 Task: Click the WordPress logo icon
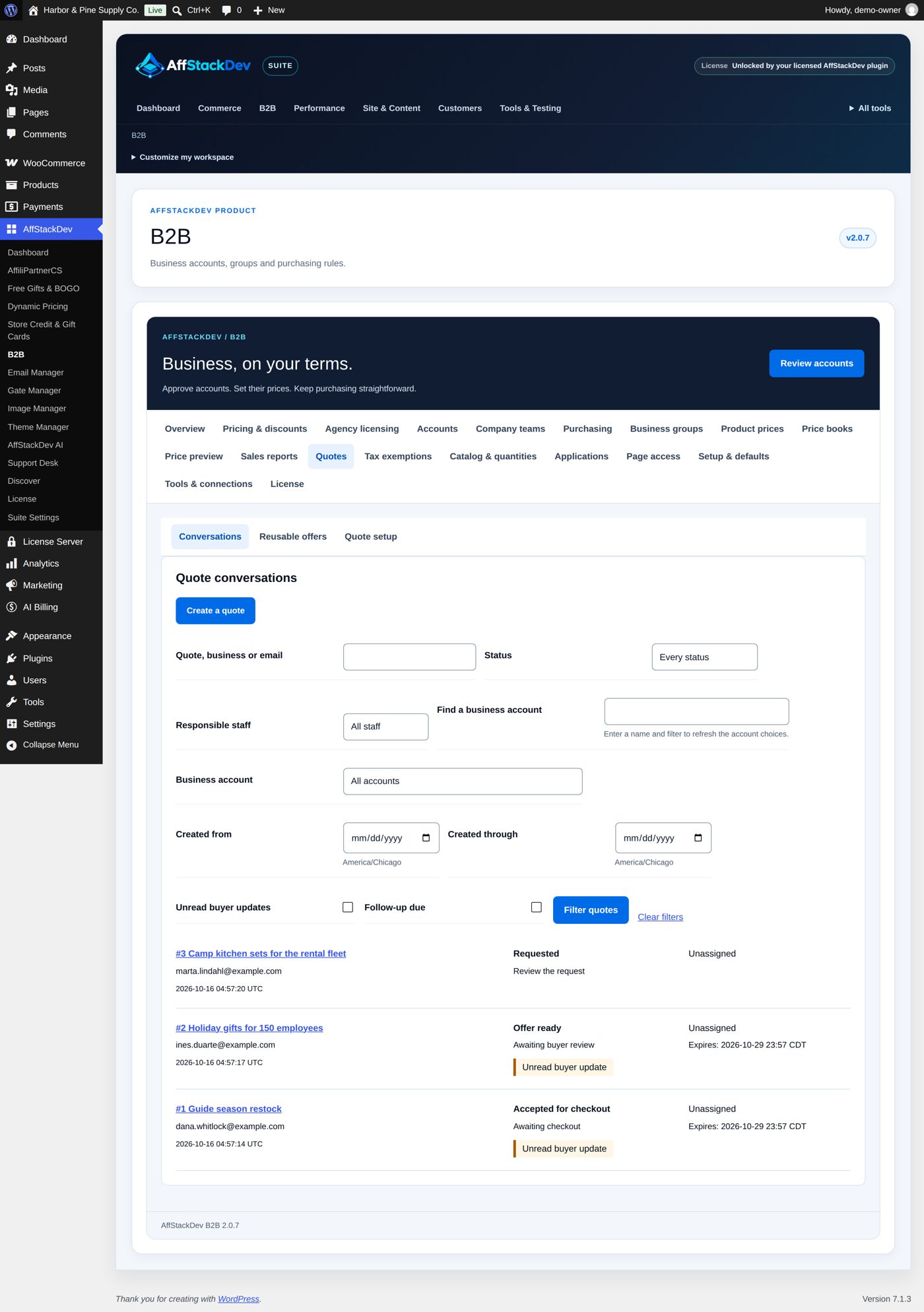tap(11, 10)
